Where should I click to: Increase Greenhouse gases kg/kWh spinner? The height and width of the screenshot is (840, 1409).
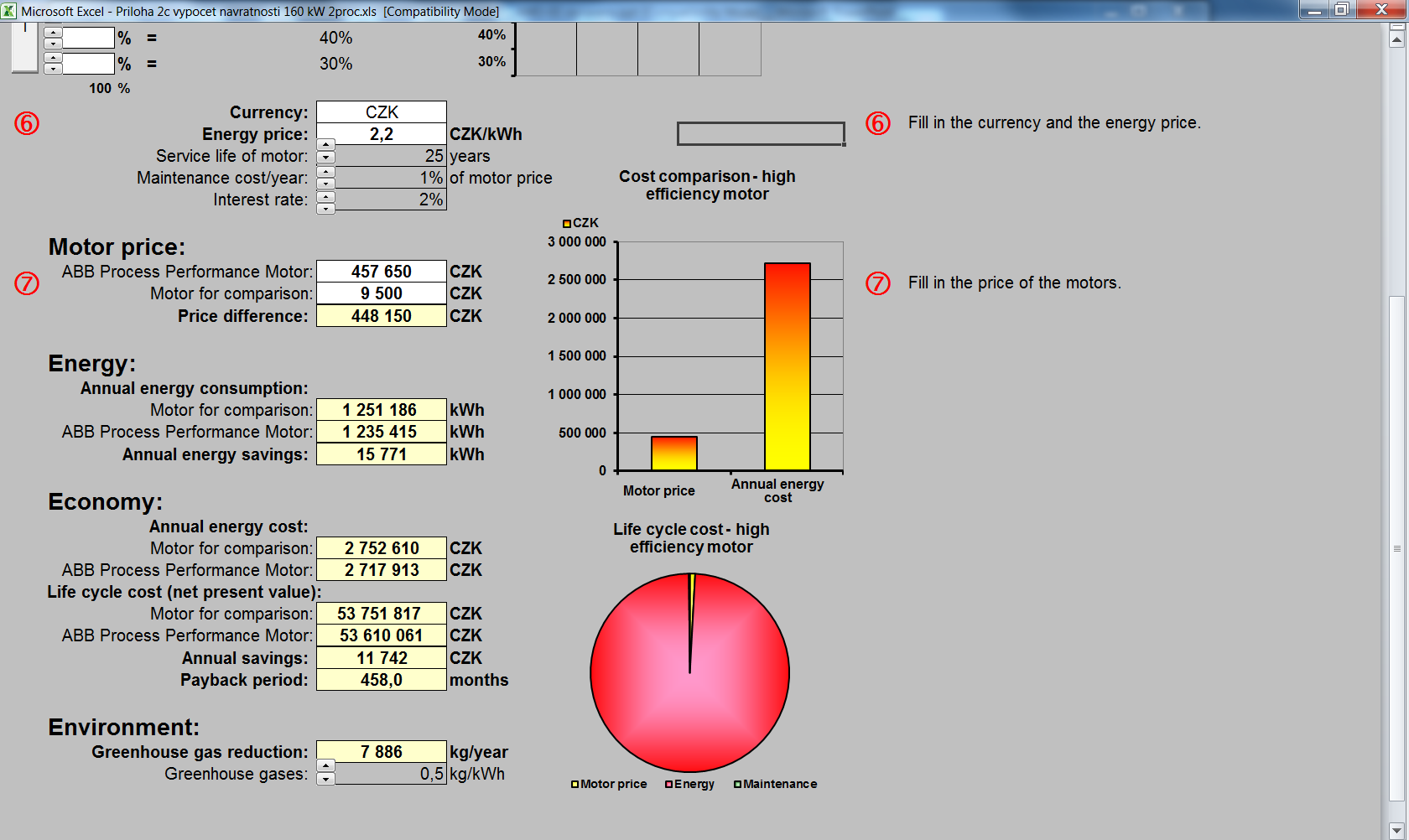(325, 765)
